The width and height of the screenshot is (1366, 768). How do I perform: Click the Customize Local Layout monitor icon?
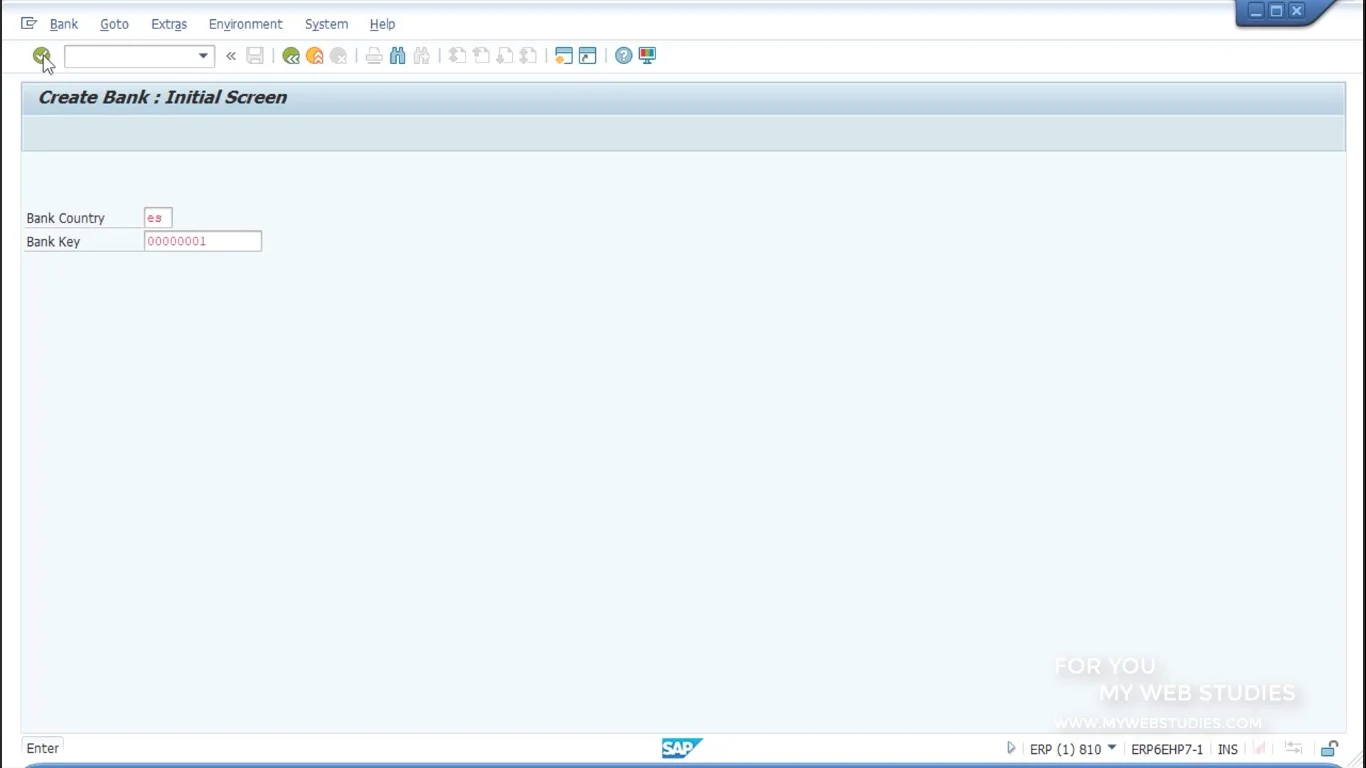pos(647,56)
